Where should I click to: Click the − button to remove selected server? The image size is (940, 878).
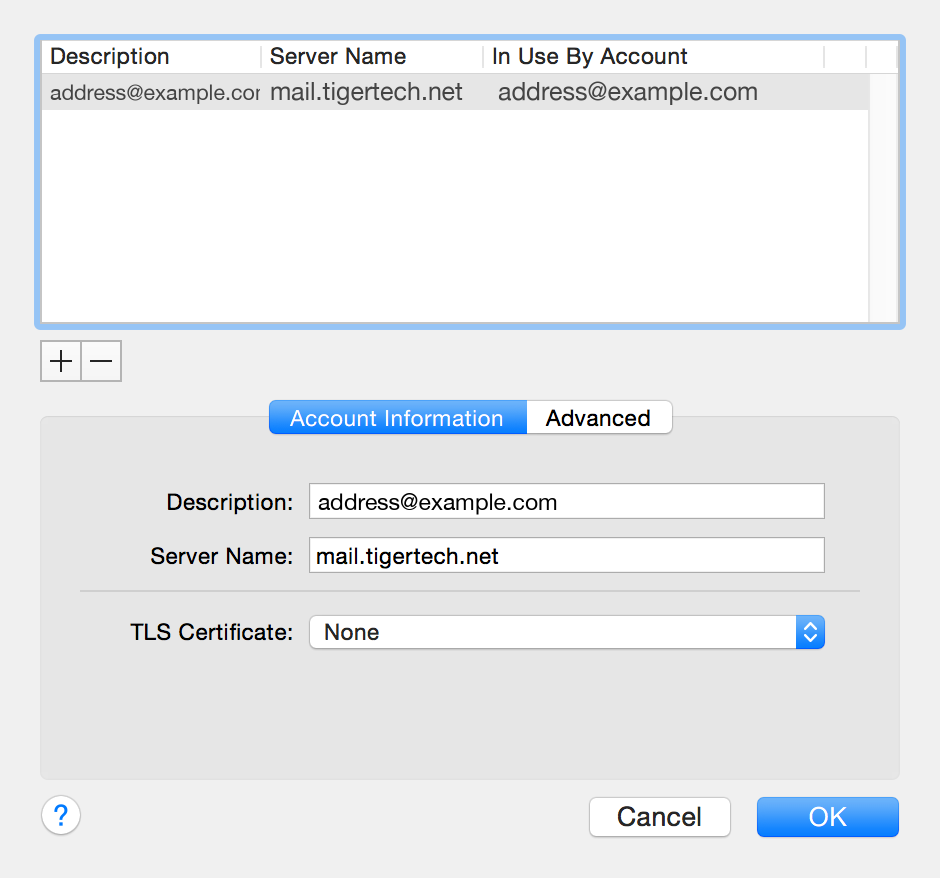[100, 361]
